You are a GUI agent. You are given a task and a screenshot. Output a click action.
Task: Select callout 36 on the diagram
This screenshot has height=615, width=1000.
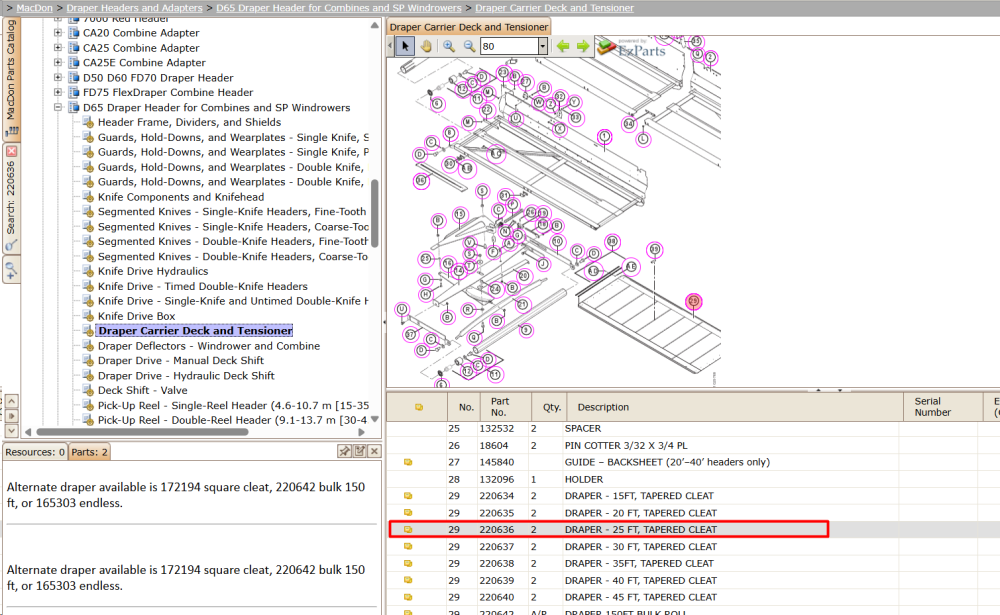point(421,181)
